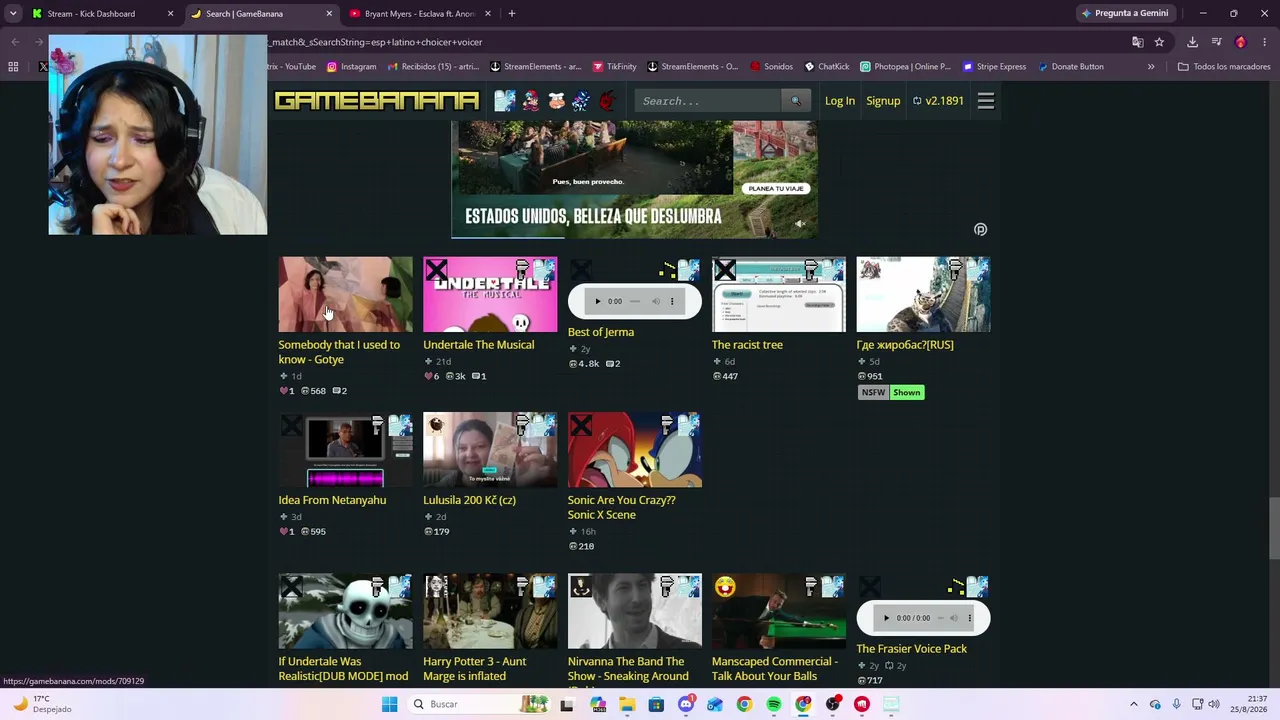Toggle the NSFW Shown button
Image resolution: width=1280 pixels, height=720 pixels.
(907, 392)
